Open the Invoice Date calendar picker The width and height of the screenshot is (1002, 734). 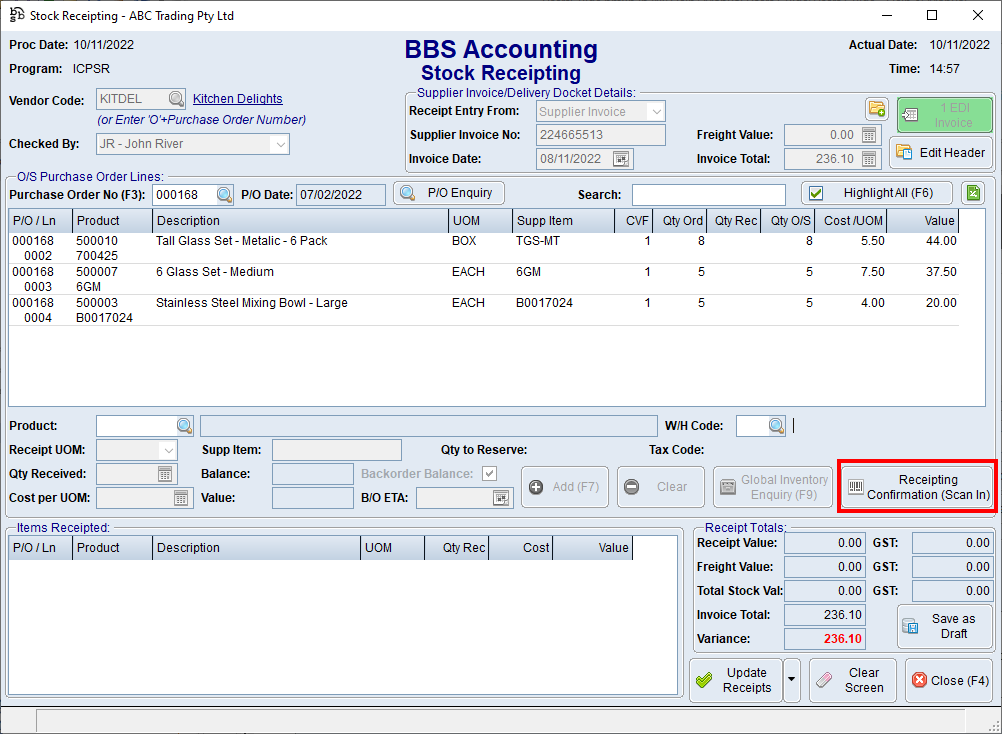[621, 159]
